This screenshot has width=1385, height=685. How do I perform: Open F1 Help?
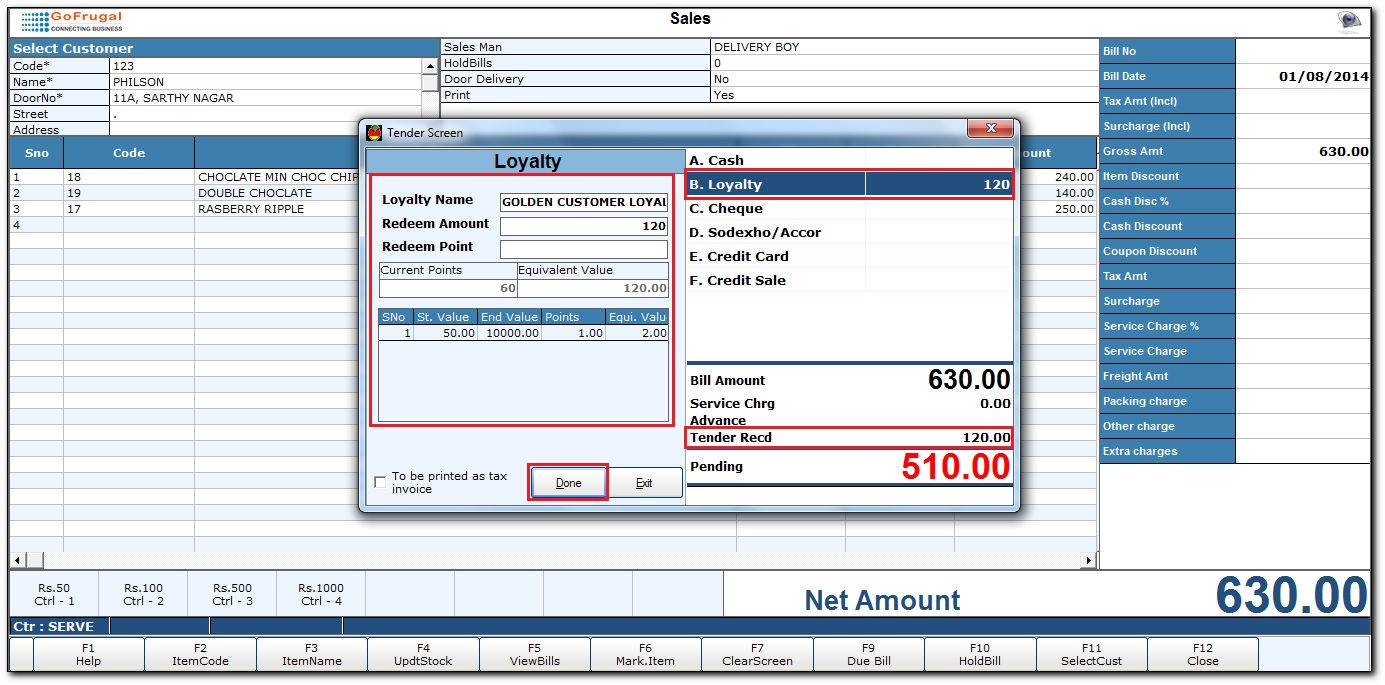tap(88, 654)
